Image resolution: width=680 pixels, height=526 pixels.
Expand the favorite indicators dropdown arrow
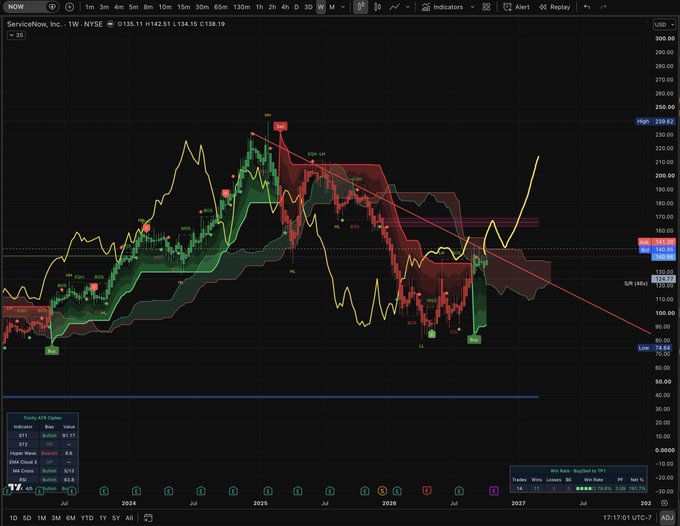(472, 7)
